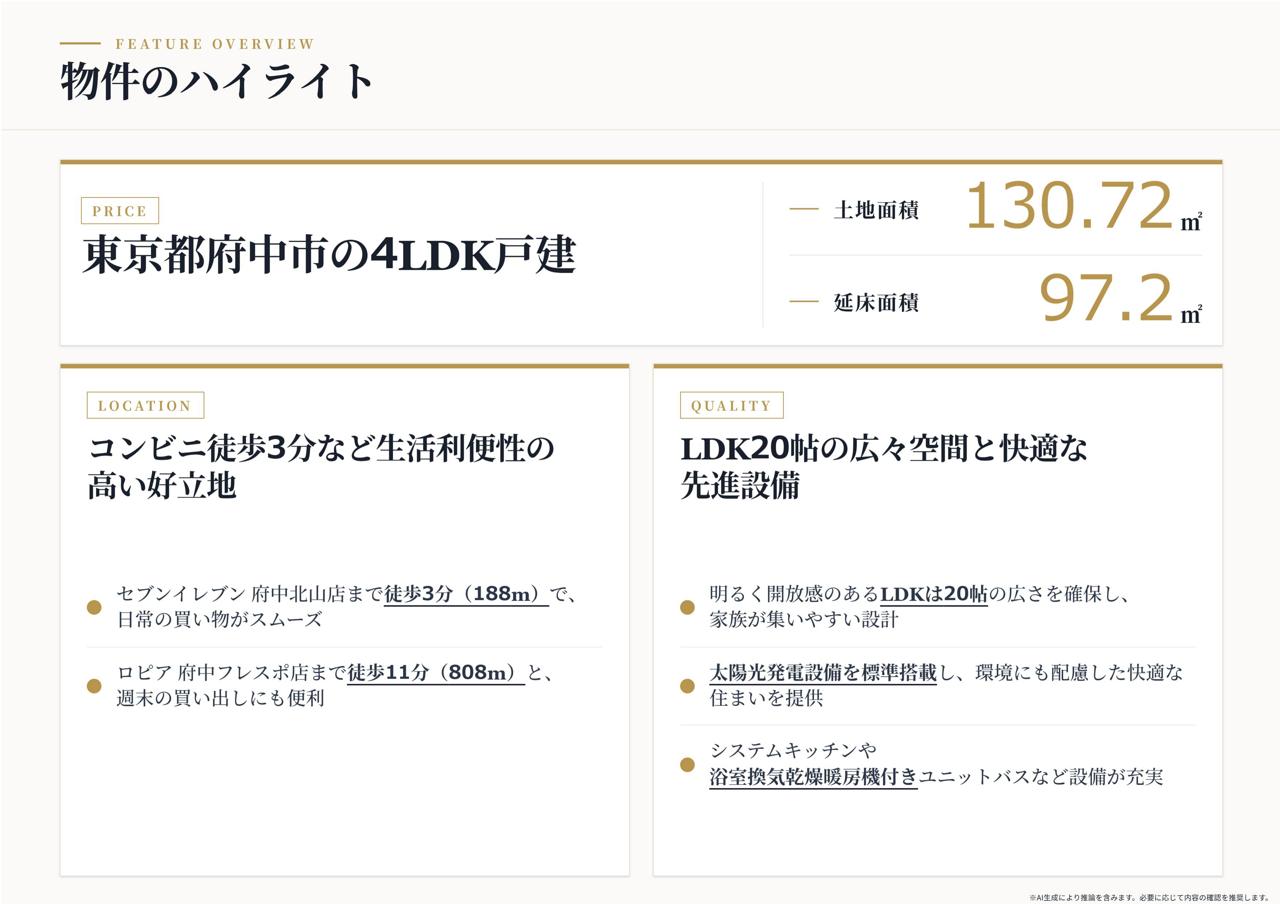Click the FEATURE OVERVIEW header text

[x=215, y=44]
